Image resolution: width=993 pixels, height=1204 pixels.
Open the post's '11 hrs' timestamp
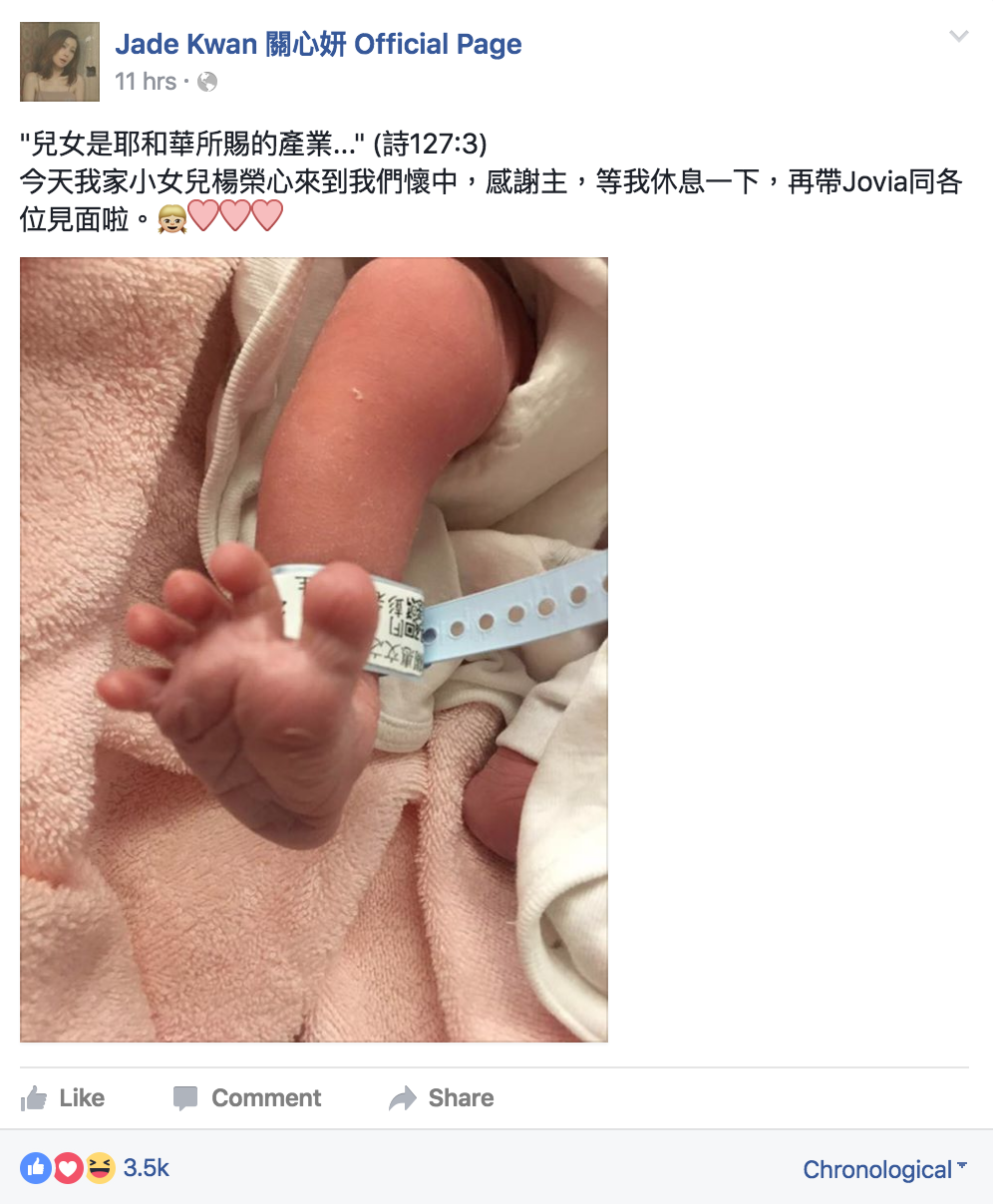[146, 82]
